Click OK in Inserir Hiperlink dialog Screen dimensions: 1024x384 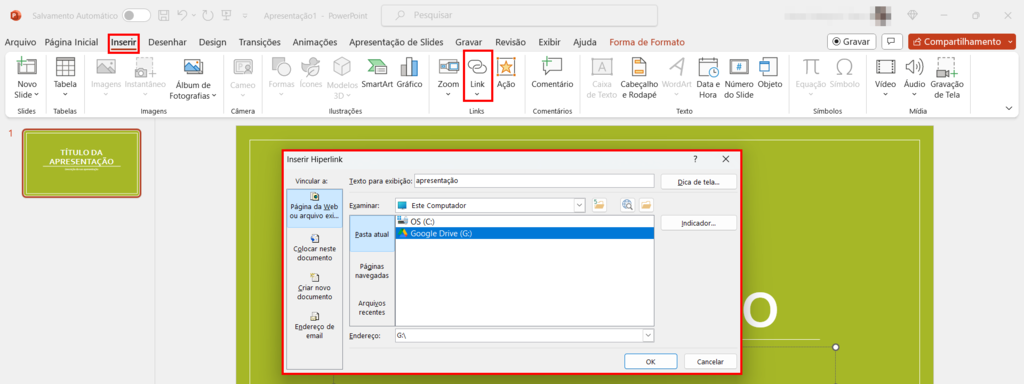coord(650,361)
